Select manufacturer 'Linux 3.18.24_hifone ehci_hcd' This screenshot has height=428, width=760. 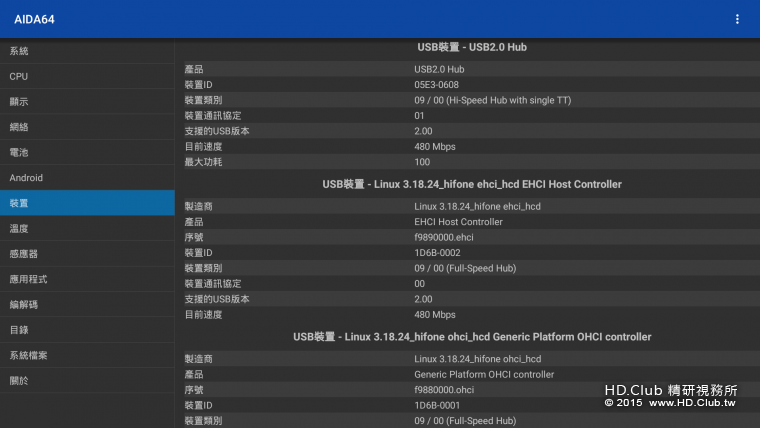(477, 206)
